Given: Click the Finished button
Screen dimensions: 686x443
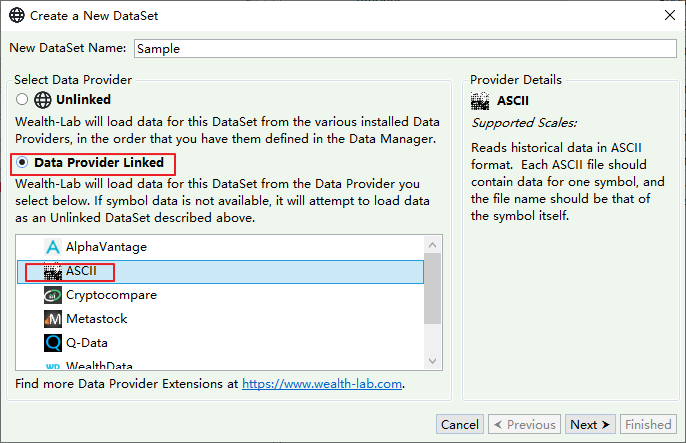Looking at the screenshot, I should (648, 424).
